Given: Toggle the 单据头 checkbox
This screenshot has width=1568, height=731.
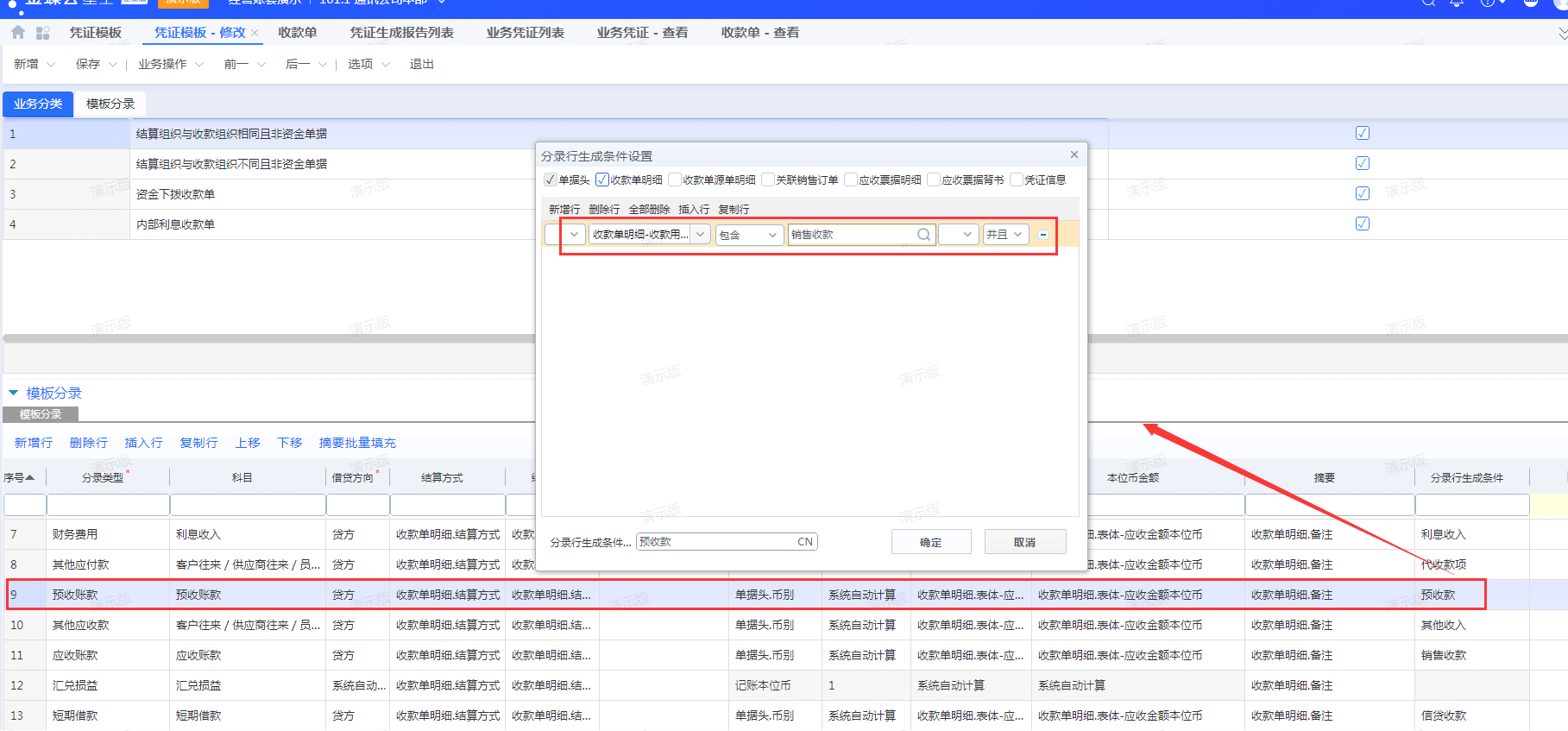Looking at the screenshot, I should click(x=551, y=180).
